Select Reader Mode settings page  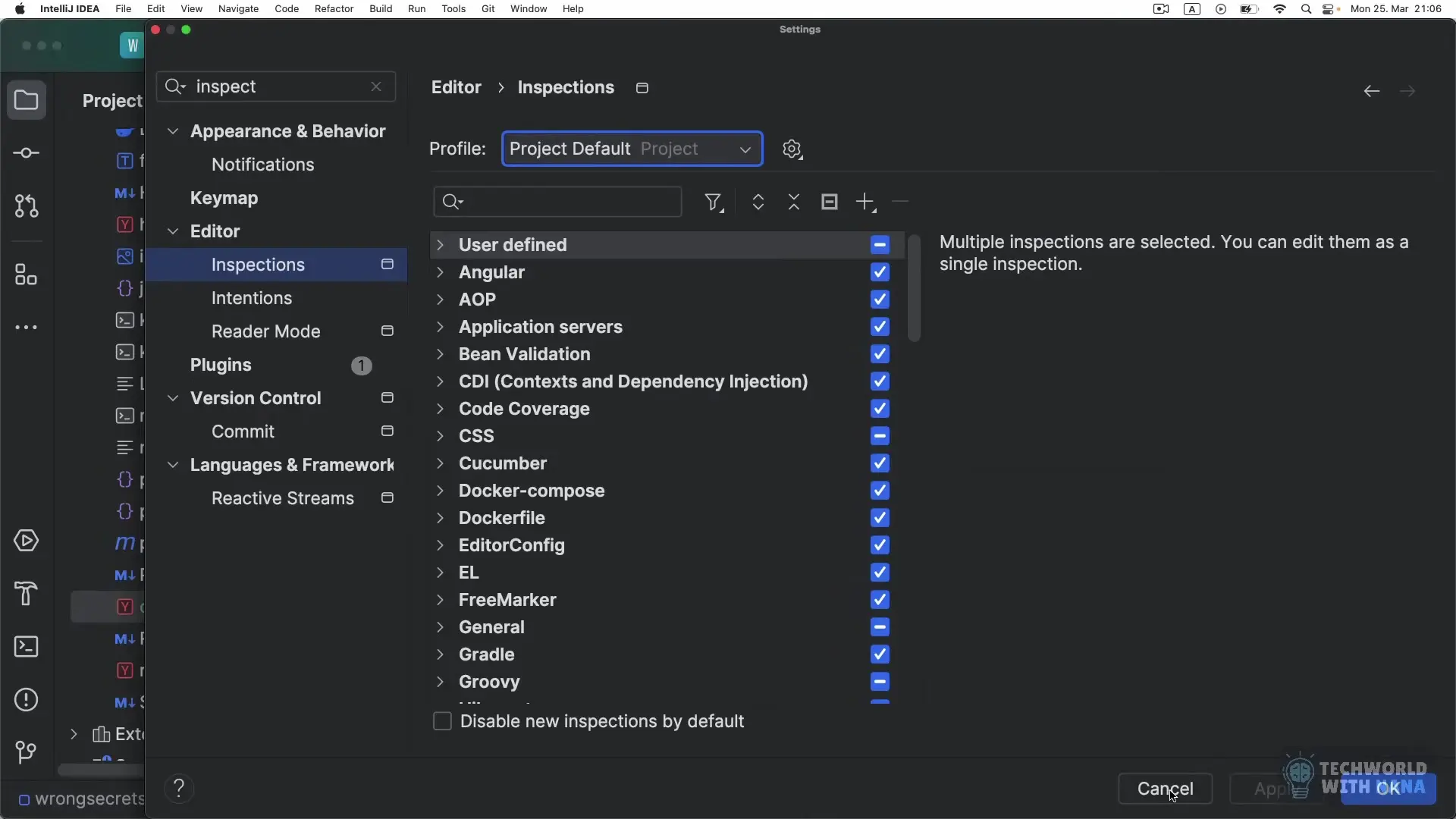tap(265, 331)
